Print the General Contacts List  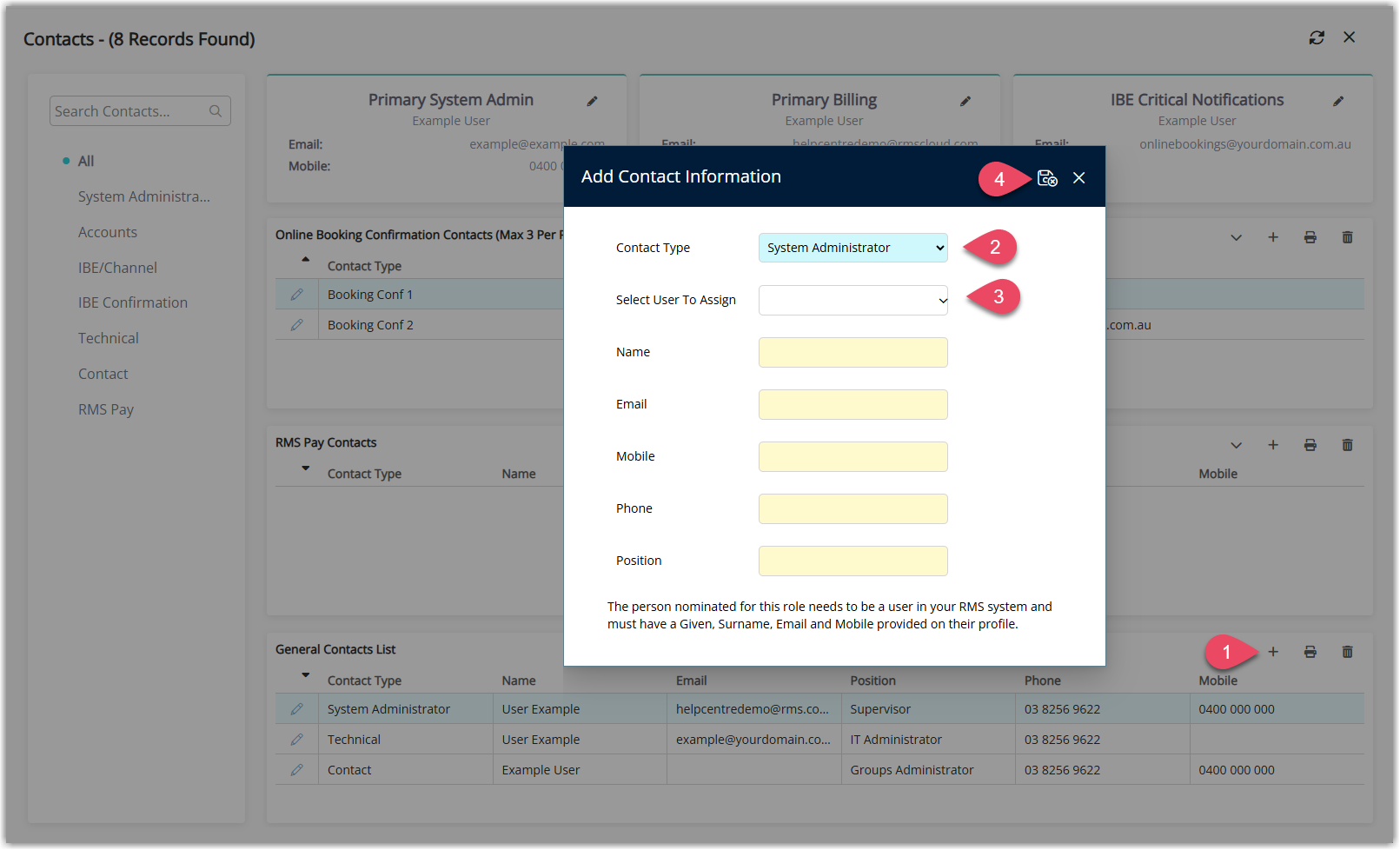[1310, 652]
